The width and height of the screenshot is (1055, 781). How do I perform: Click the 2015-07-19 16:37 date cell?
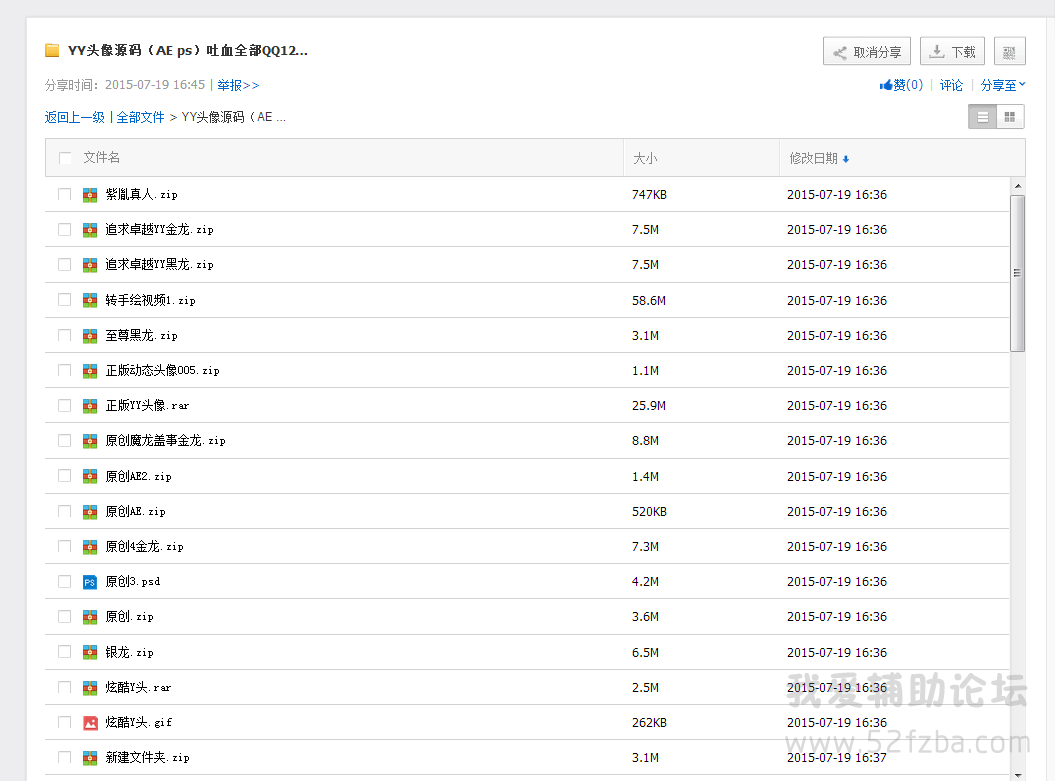tap(837, 758)
